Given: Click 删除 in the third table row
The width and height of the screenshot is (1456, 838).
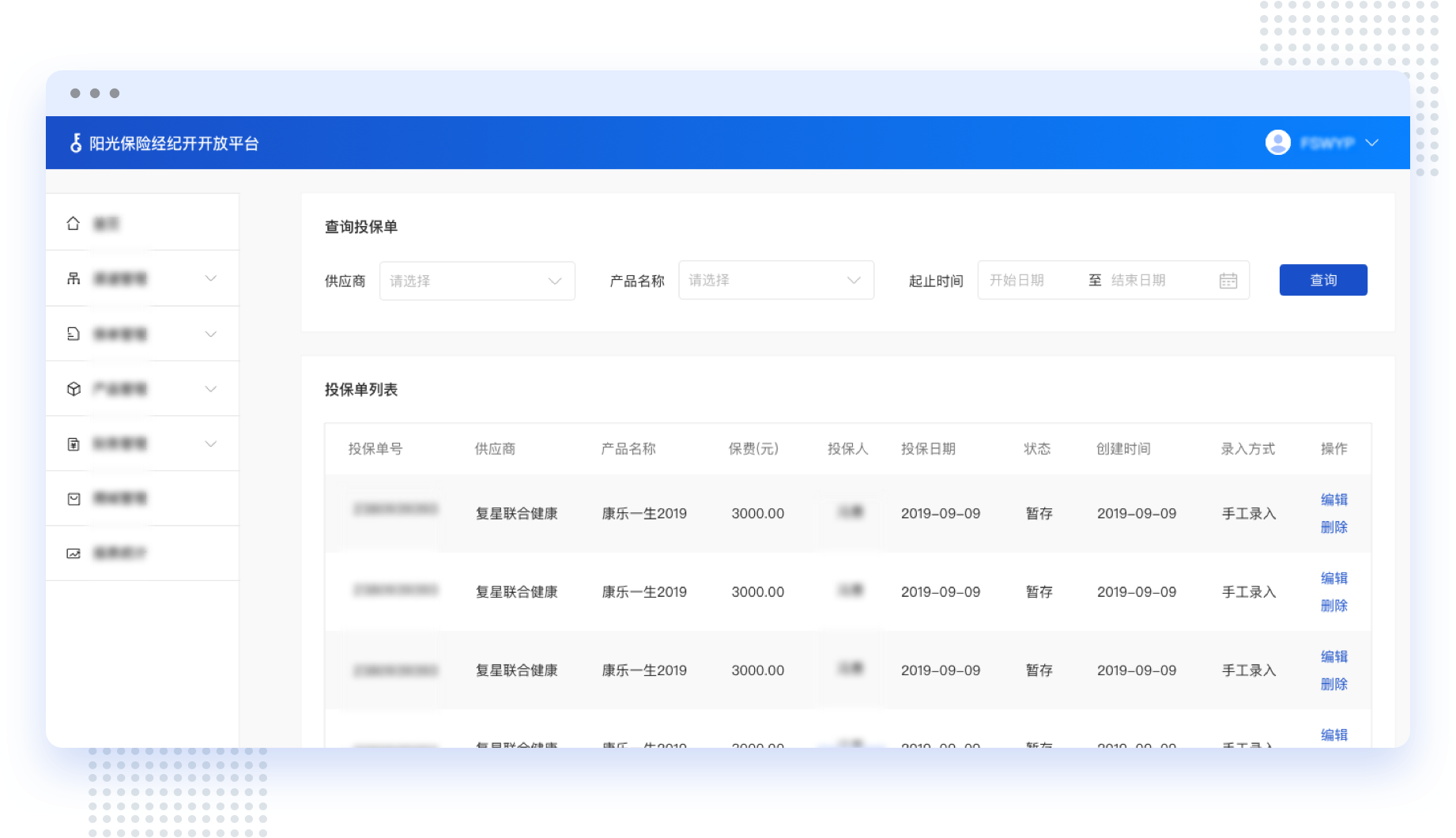Looking at the screenshot, I should tap(1334, 684).
